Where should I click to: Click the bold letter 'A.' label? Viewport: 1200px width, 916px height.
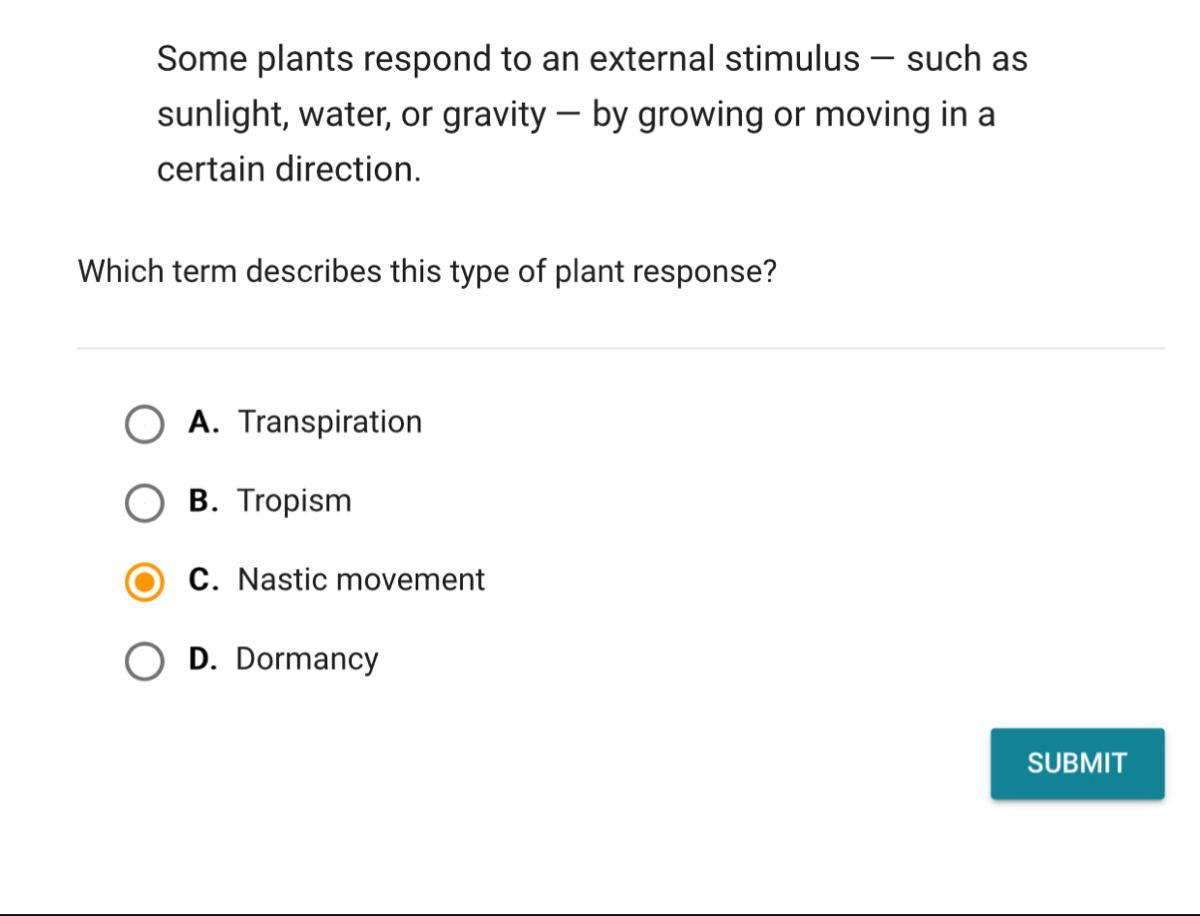click(204, 422)
